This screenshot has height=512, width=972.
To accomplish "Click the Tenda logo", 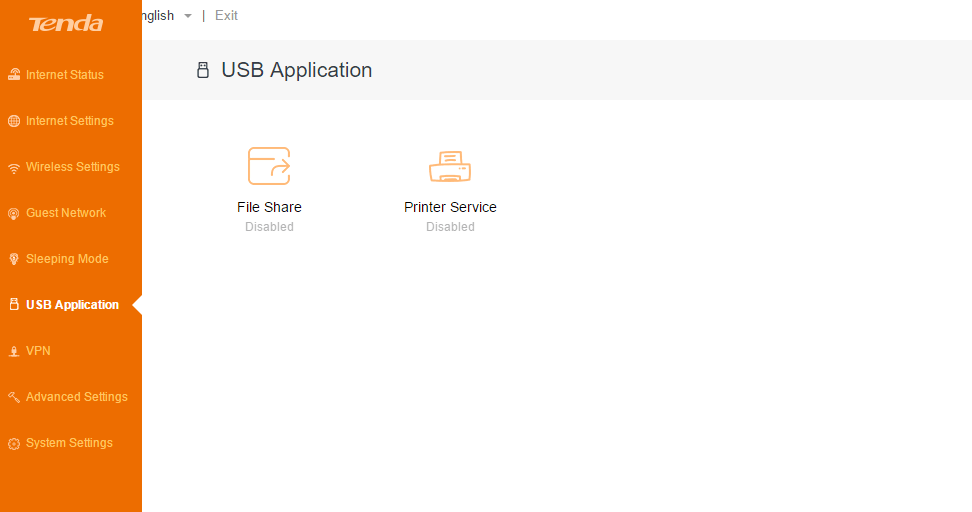I will pos(66,23).
